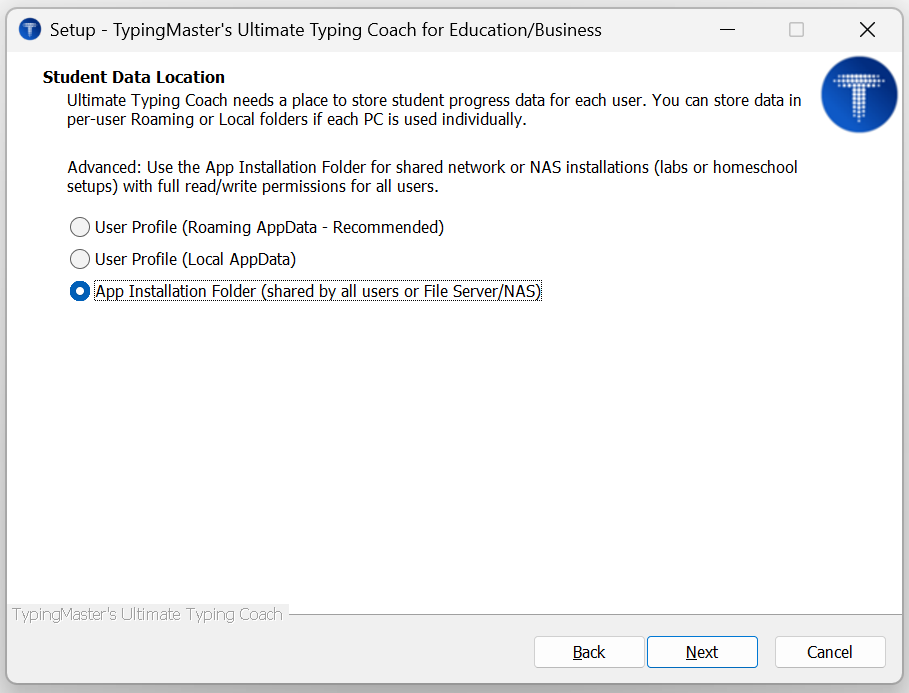Viewport: 909px width, 693px height.
Task: Click the TypingMaster icon in the title bar
Action: coord(30,30)
